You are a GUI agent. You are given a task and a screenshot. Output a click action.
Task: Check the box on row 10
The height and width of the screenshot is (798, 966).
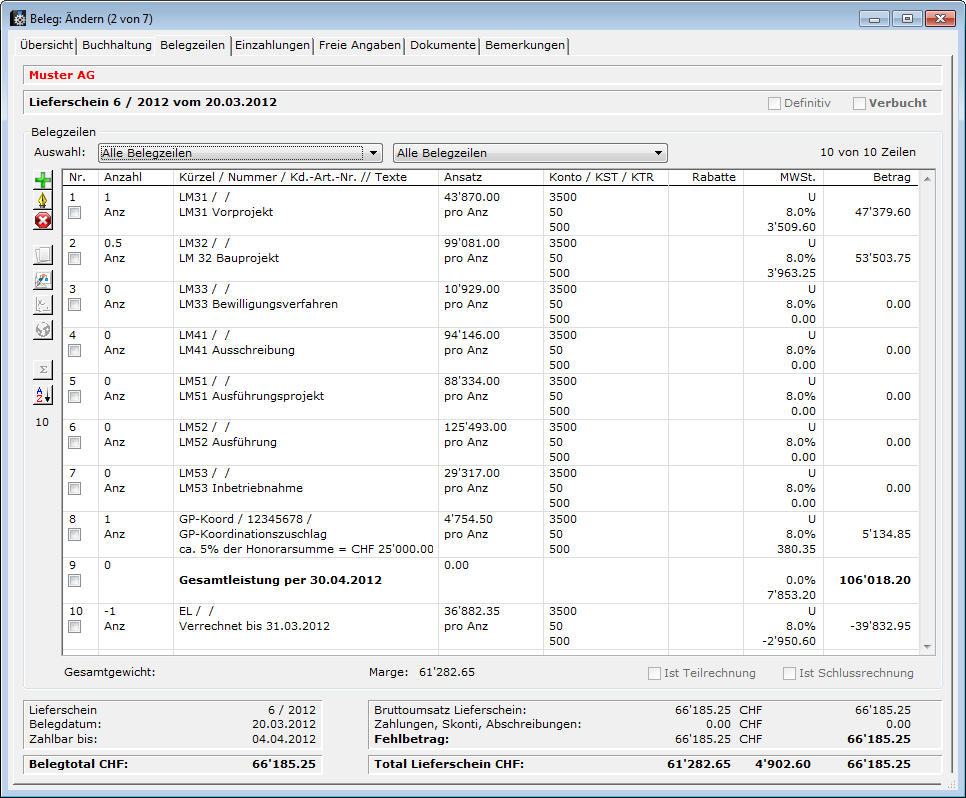pyautogui.click(x=74, y=627)
